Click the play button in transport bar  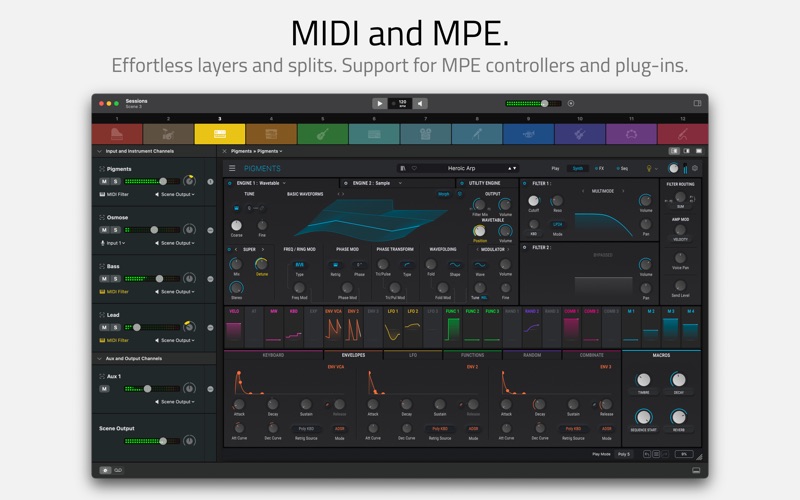[x=380, y=104]
